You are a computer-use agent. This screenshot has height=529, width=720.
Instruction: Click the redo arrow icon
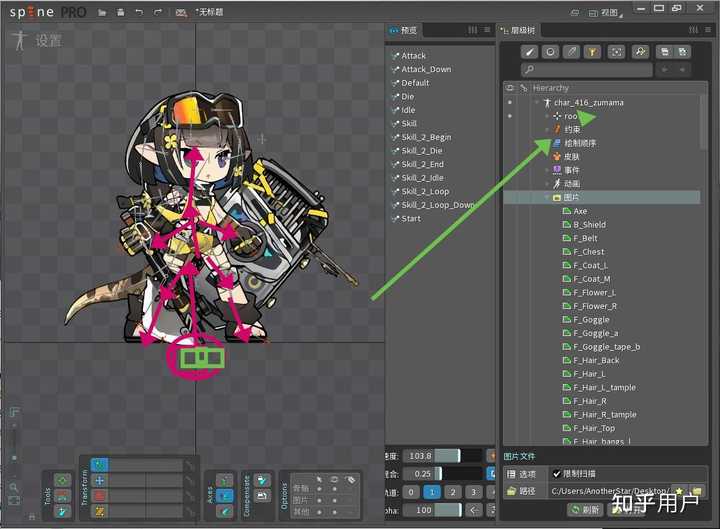coord(158,12)
